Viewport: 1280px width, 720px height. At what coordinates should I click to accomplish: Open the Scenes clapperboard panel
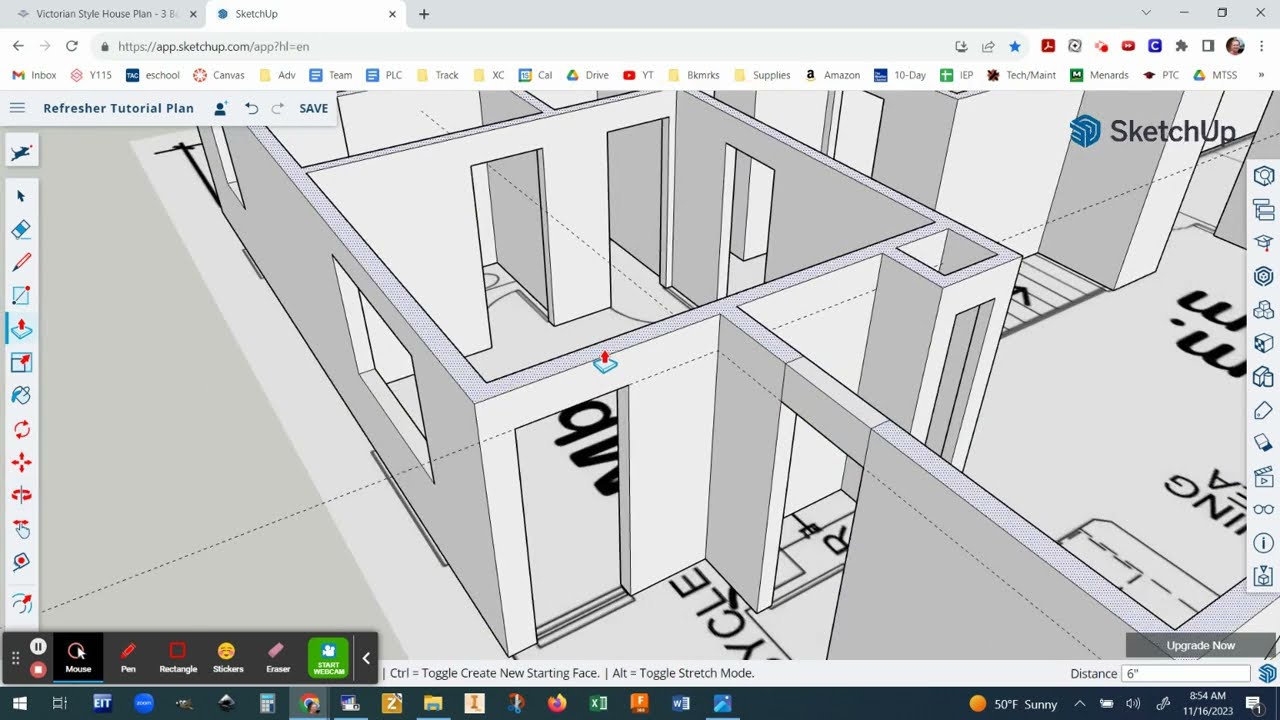[1263, 476]
